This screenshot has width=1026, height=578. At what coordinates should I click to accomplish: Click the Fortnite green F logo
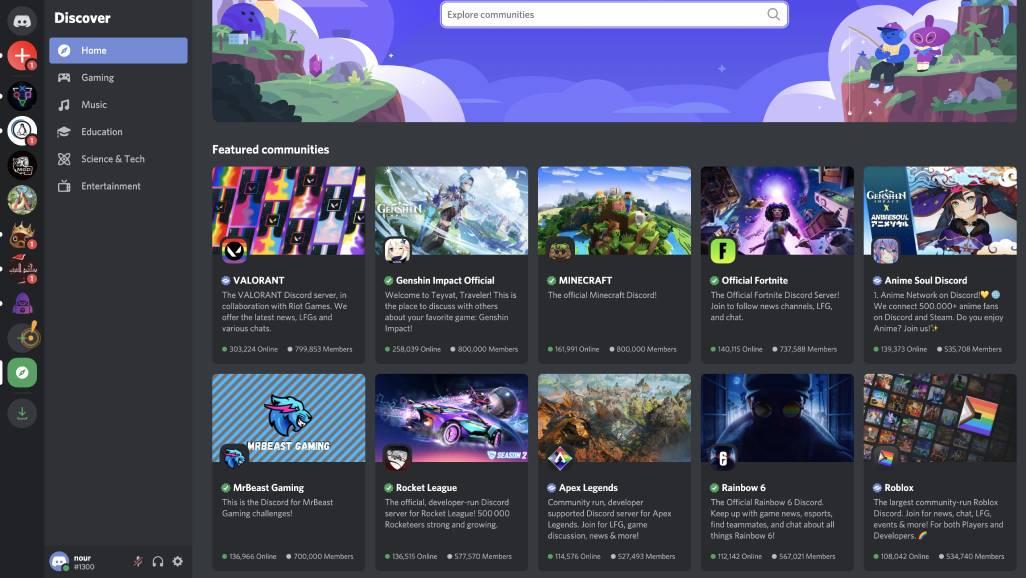pyautogui.click(x=722, y=250)
